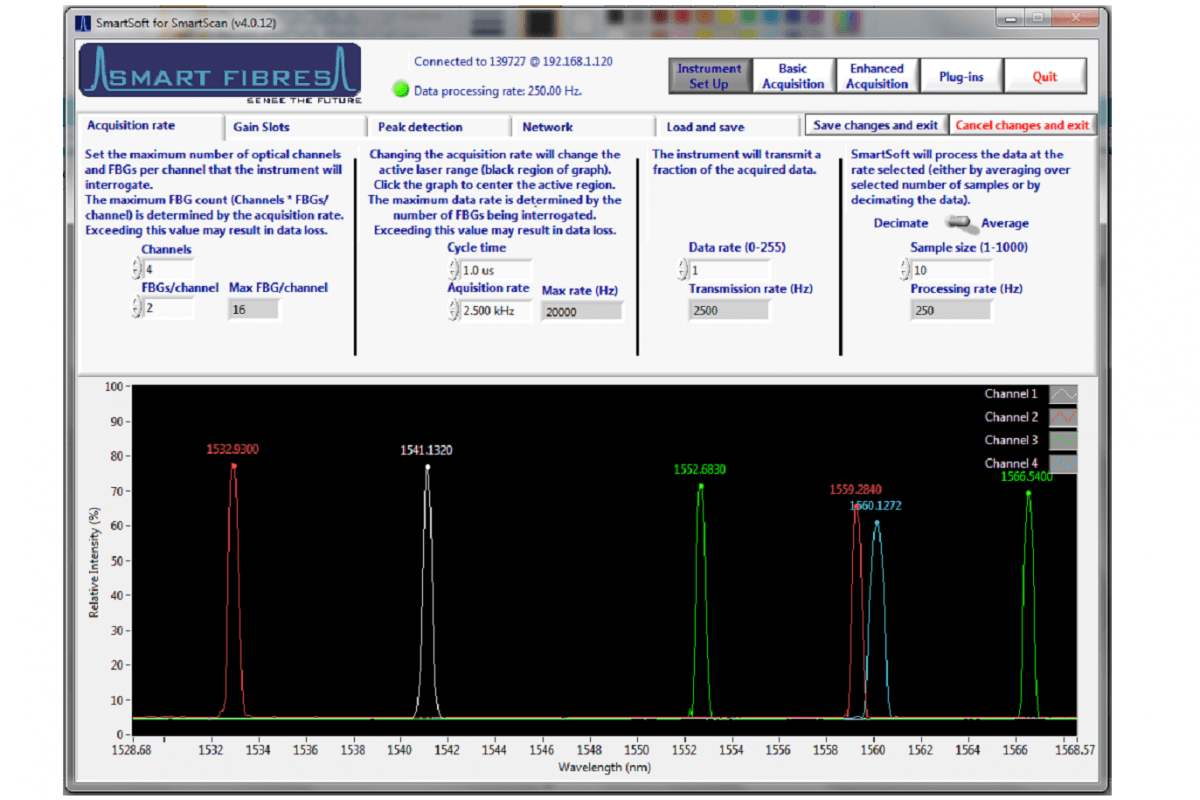Click the Channel 4 legend label
This screenshot has height=800, width=1200.
tap(1011, 464)
